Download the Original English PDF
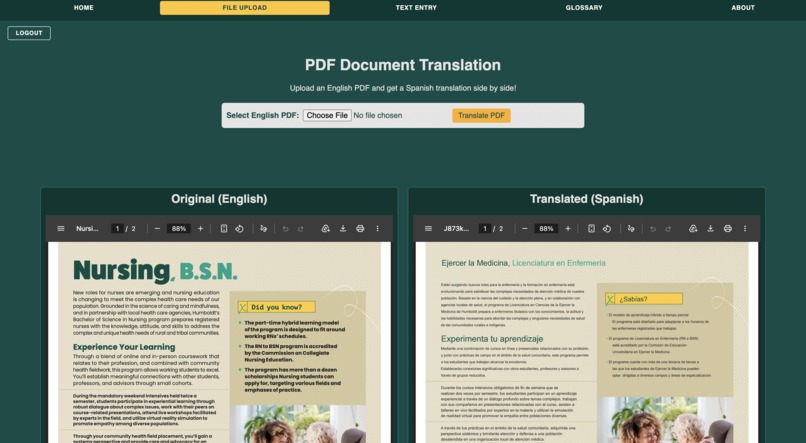Viewport: 806px width, 443px height. pyautogui.click(x=343, y=229)
